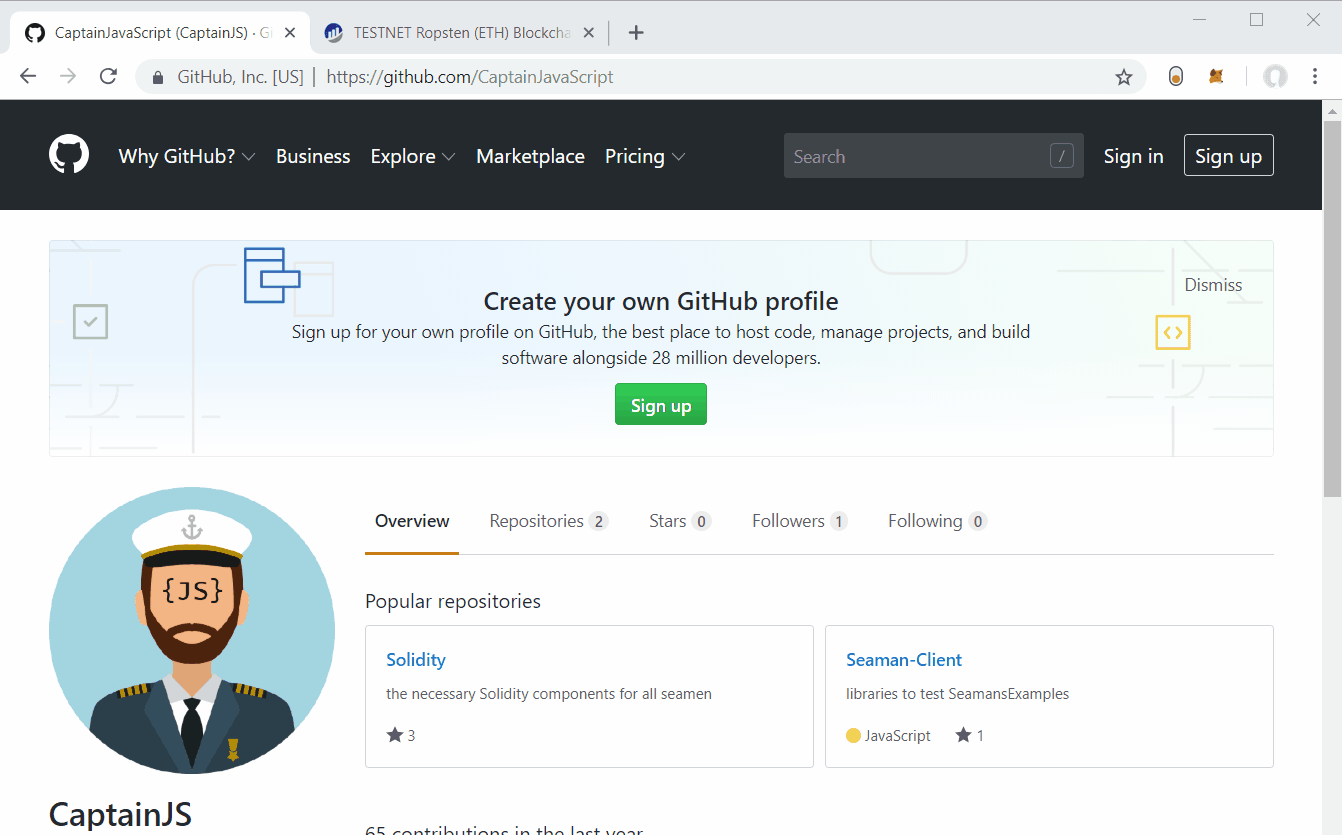Open the Marketplace page
The height and width of the screenshot is (835, 1342).
point(530,156)
